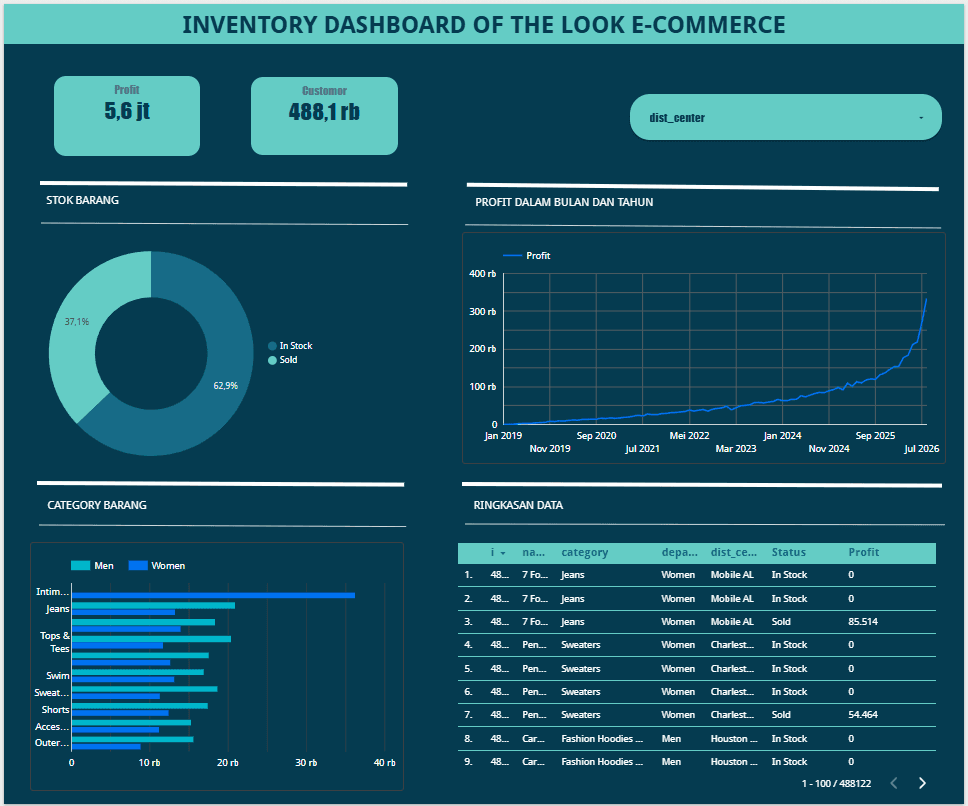Click the STOK BARANG section title

click(82, 200)
